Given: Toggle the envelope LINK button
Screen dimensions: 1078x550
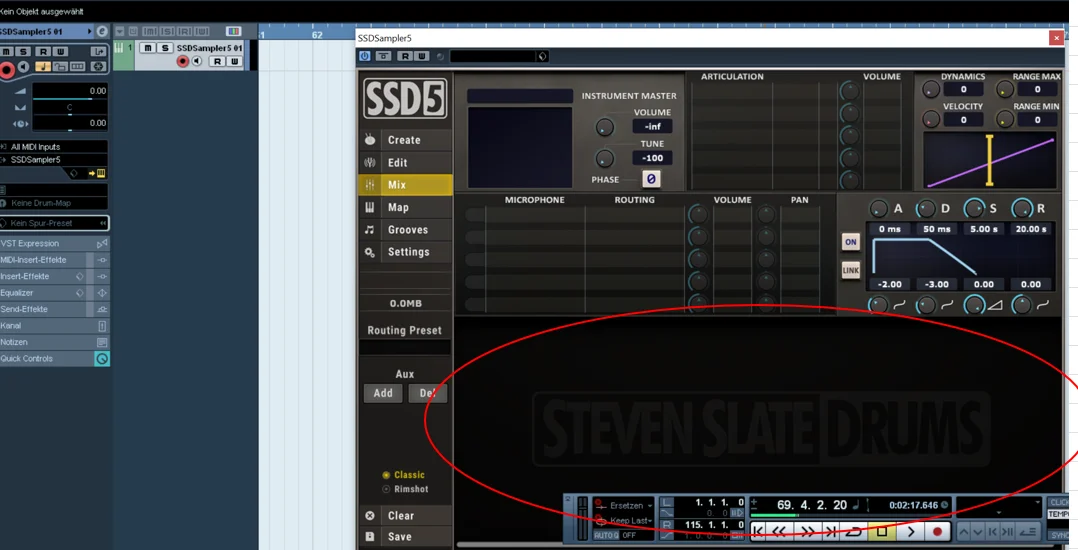Looking at the screenshot, I should pos(850,270).
